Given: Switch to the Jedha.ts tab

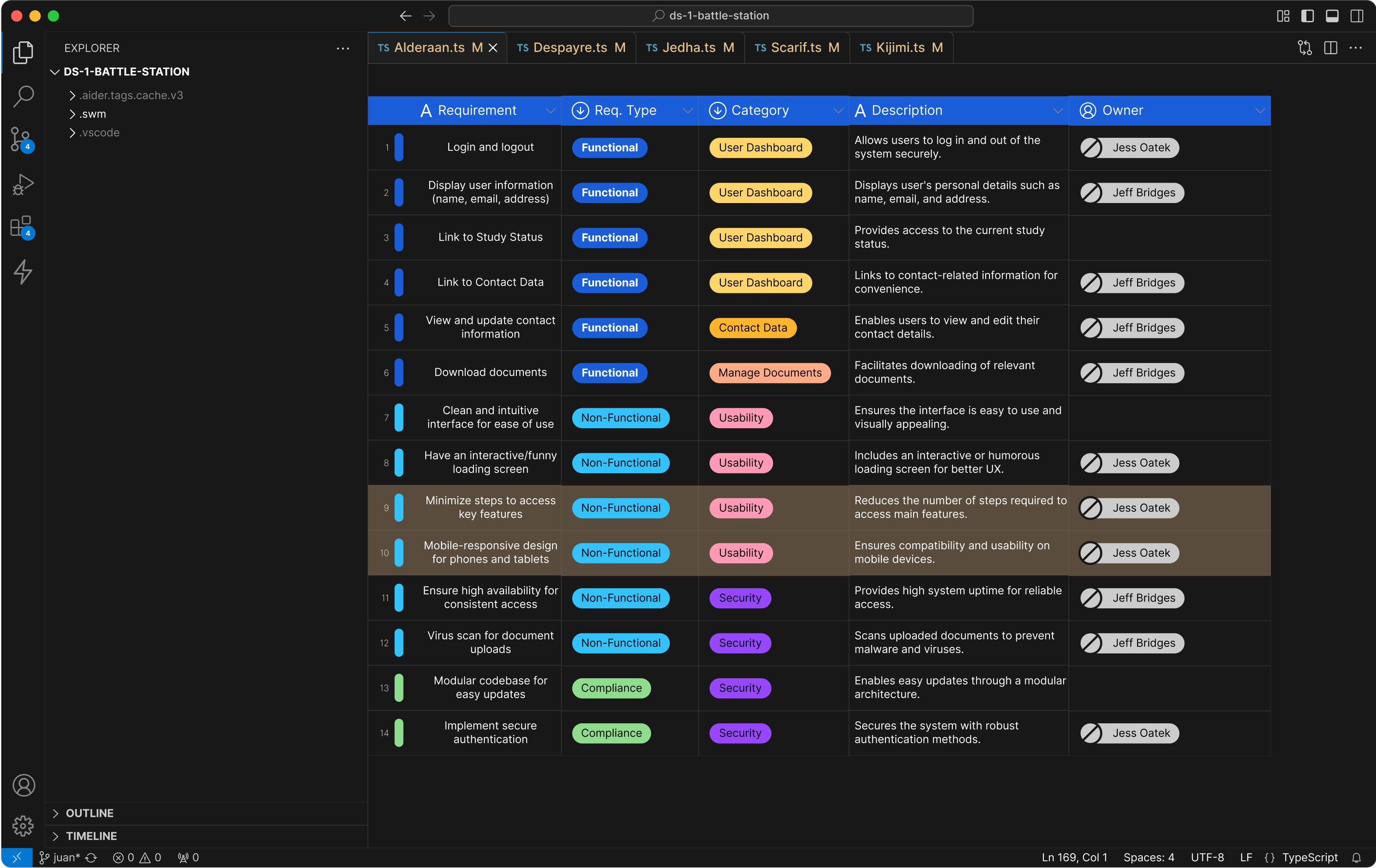Looking at the screenshot, I should click(689, 48).
